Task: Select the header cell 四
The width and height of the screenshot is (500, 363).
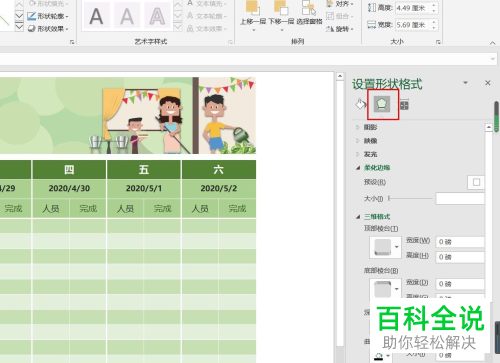Action: click(x=69, y=170)
